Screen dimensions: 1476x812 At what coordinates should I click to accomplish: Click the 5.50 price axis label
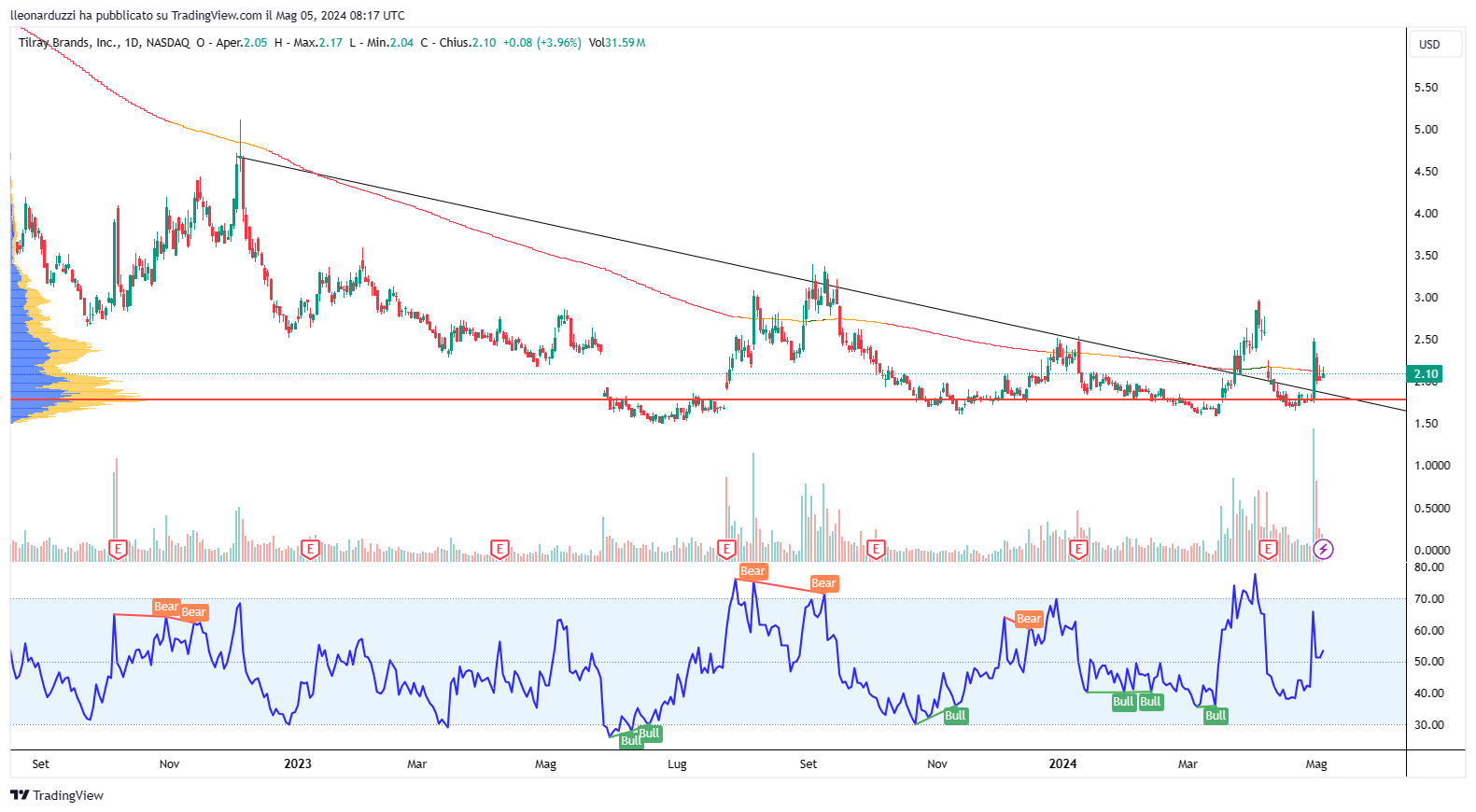(1426, 88)
